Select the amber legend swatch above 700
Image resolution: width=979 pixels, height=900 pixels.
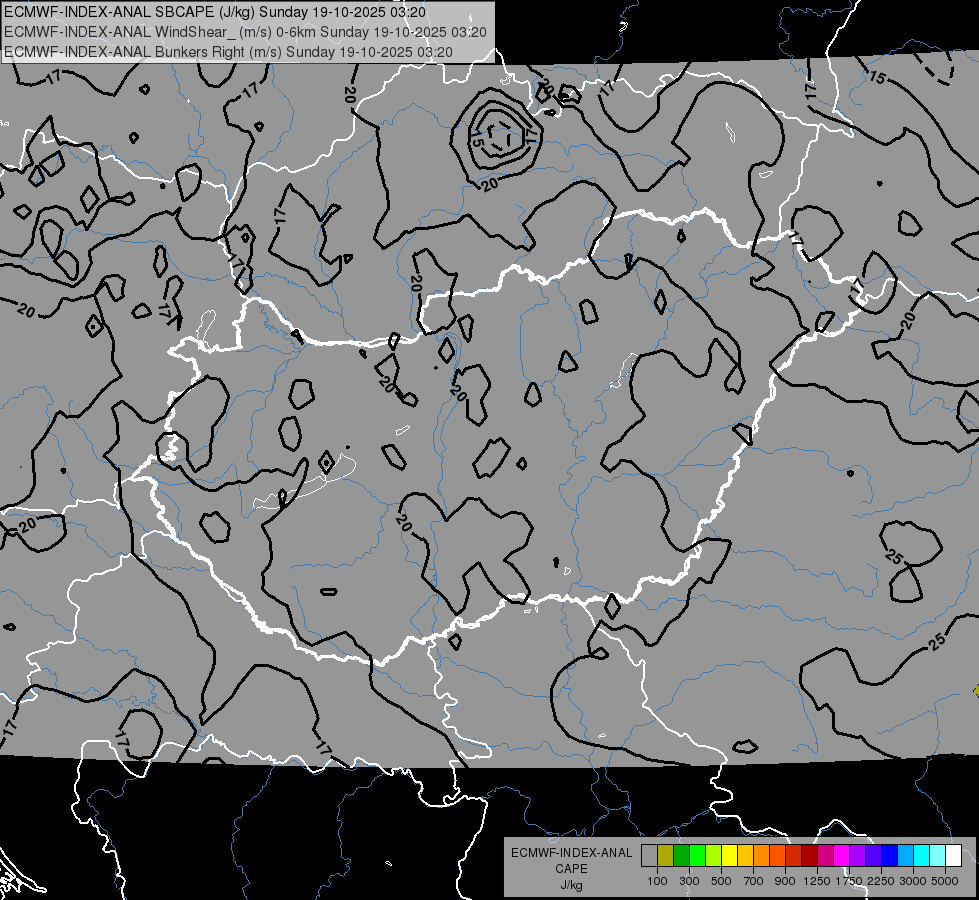[x=745, y=855]
